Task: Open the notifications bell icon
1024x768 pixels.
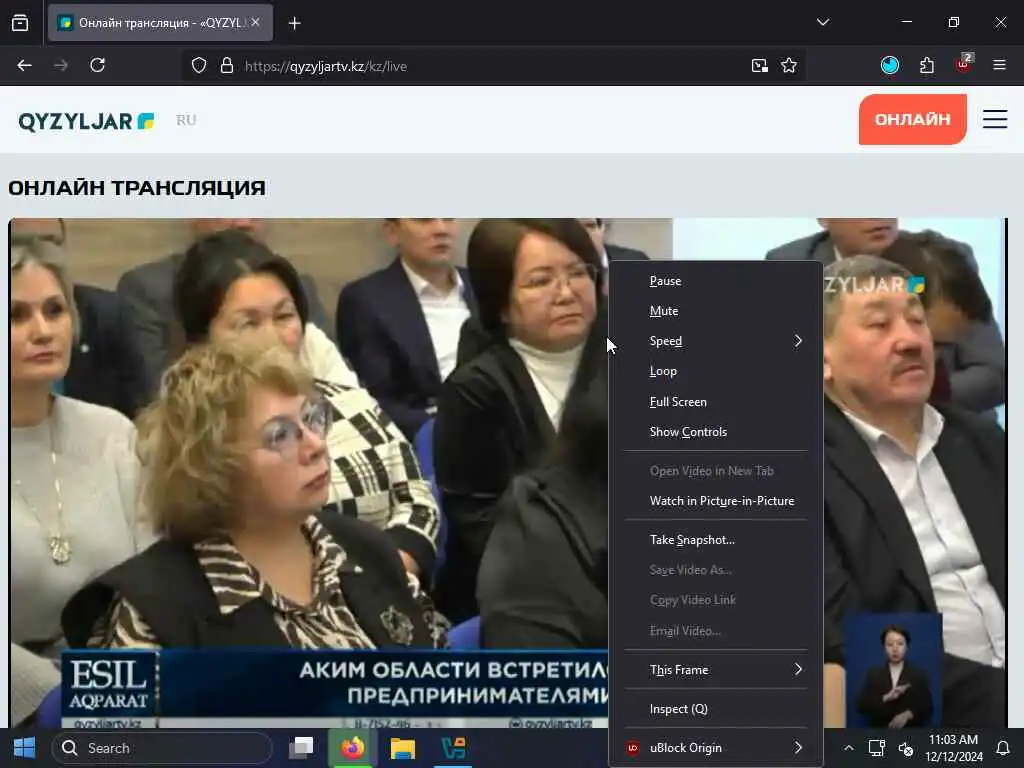Action: coord(1002,748)
